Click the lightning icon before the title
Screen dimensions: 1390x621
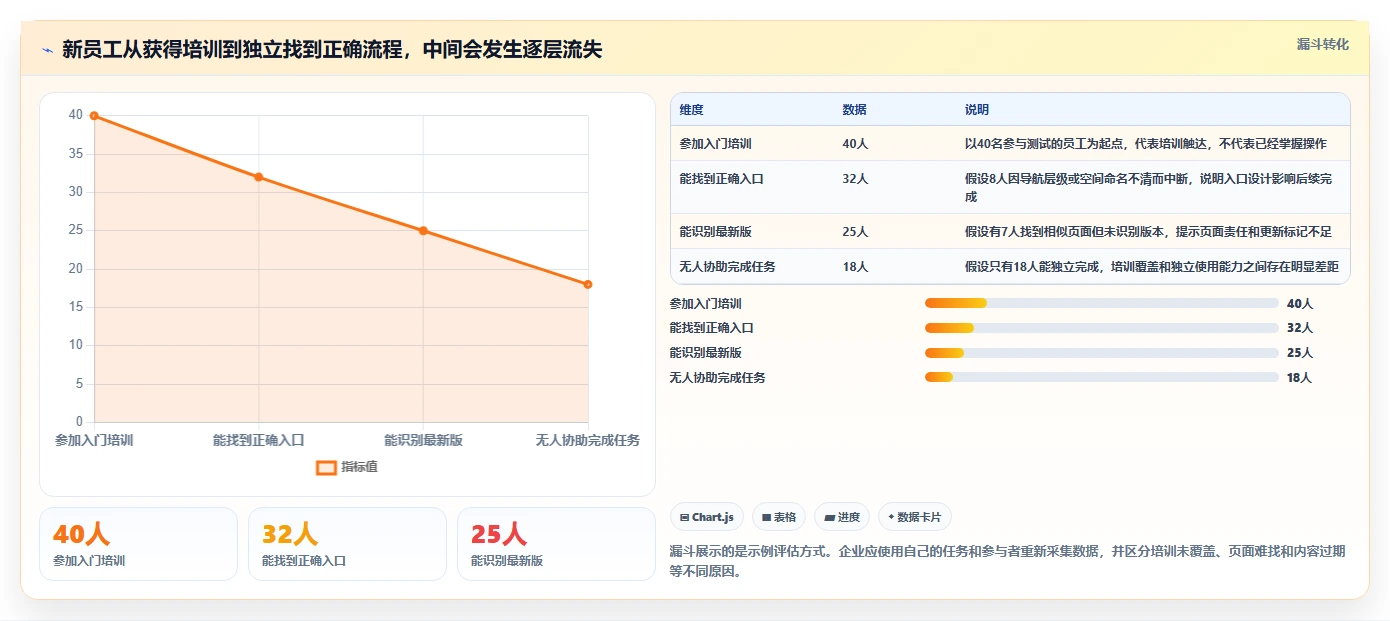(47, 50)
